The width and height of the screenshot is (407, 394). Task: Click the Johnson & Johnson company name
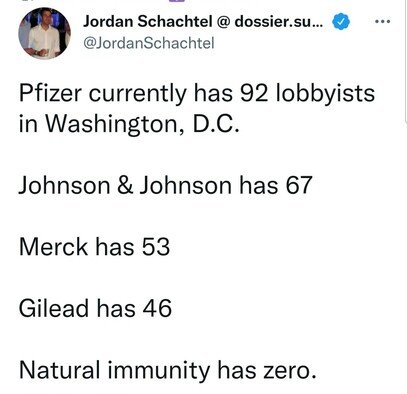pyautogui.click(x=125, y=185)
